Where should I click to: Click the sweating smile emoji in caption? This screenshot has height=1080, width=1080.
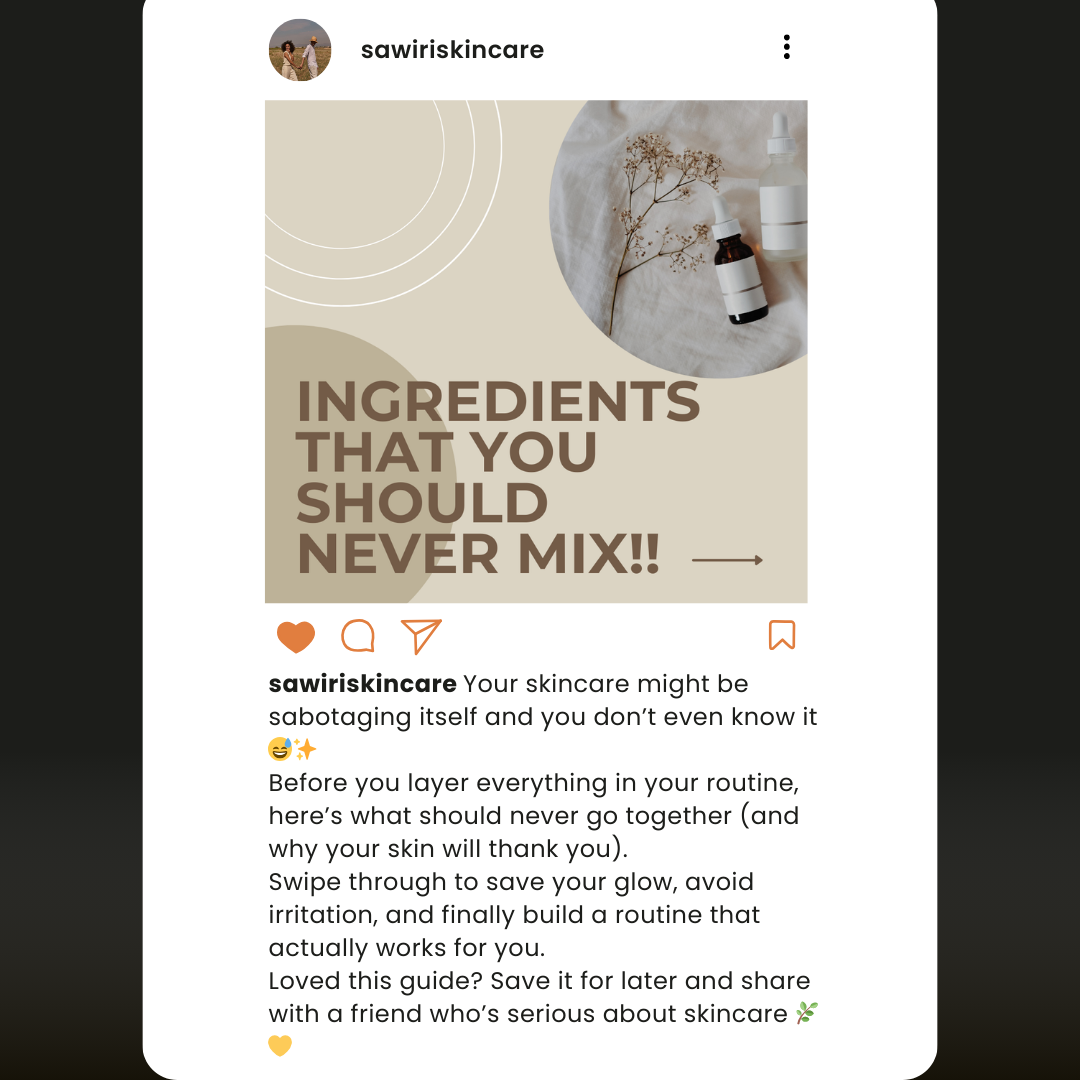click(280, 749)
